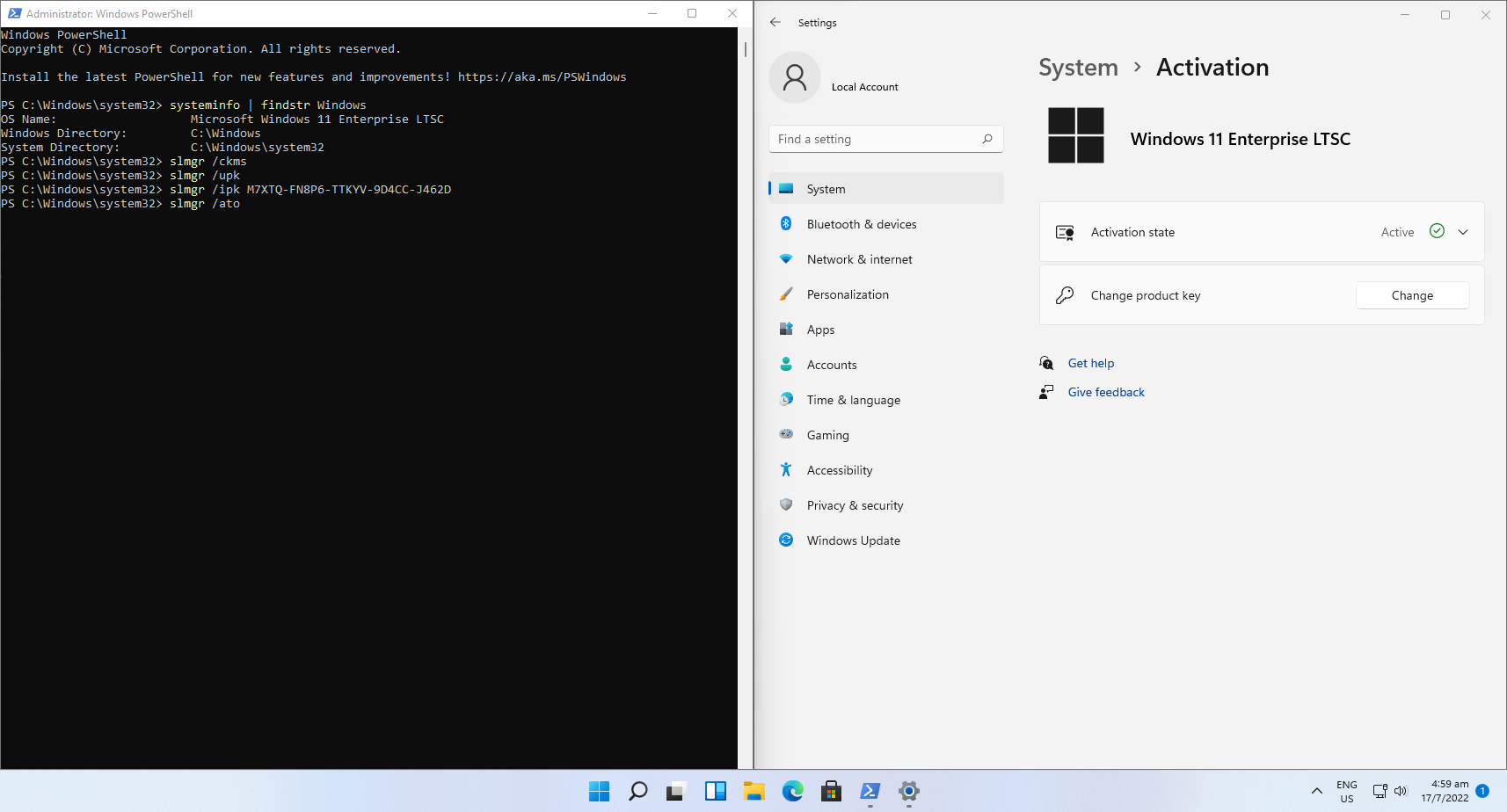The height and width of the screenshot is (812, 1507).
Task: Open Bluetooth & devices settings
Action: (886, 224)
